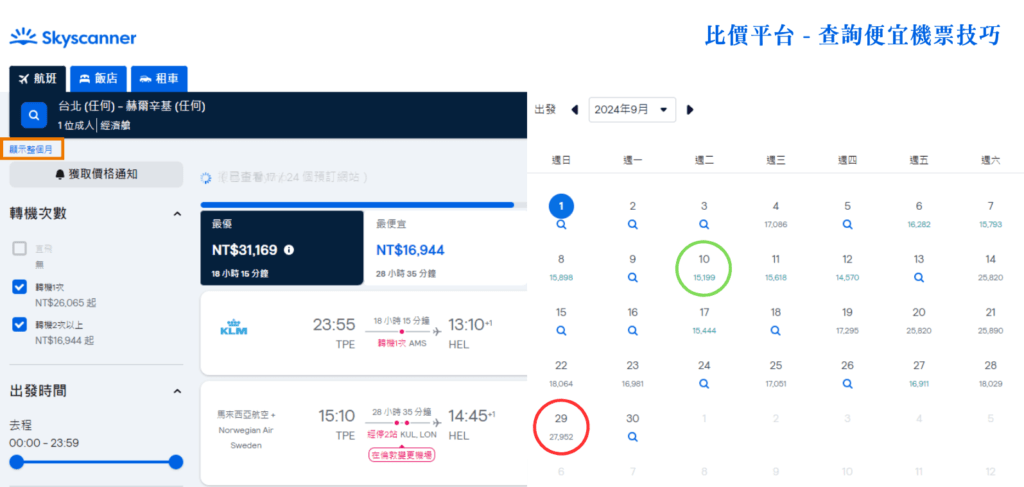This screenshot has height=487, width=1024.
Task: Switch to the 飯店 tab
Action: (99, 79)
